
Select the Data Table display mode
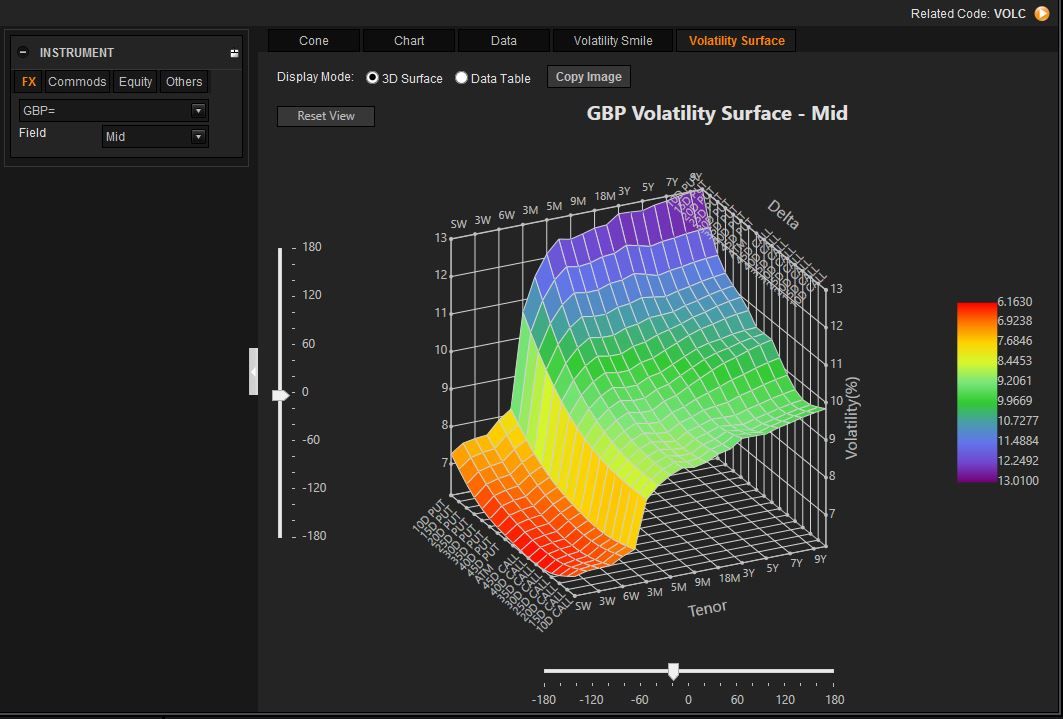click(461, 78)
